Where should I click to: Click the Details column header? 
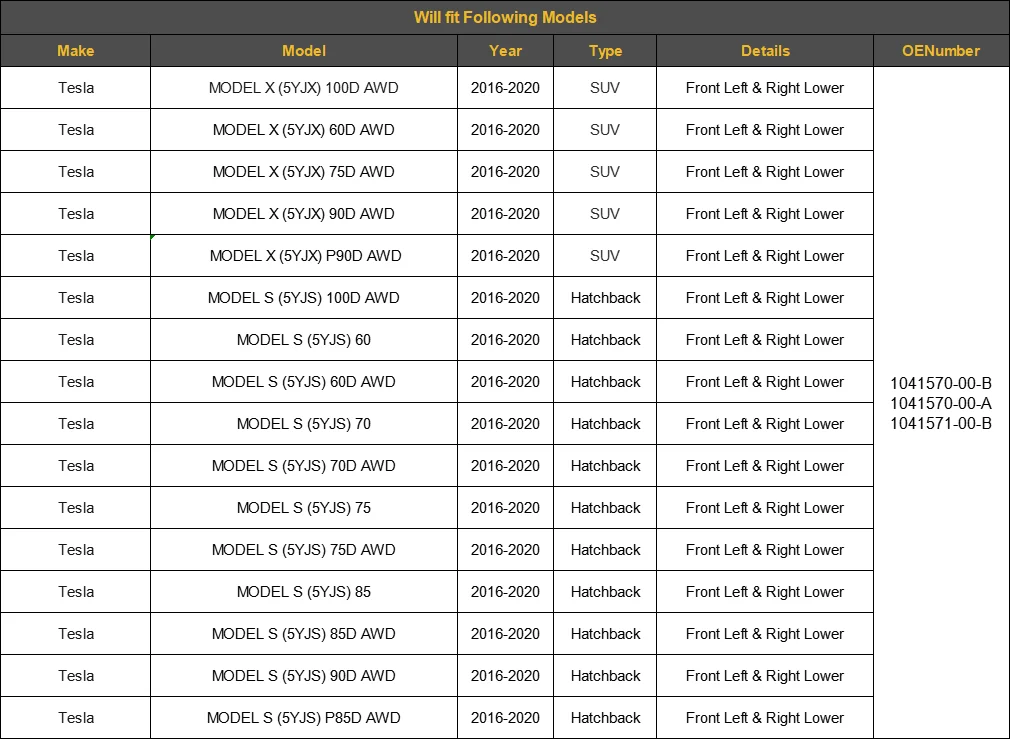point(765,51)
